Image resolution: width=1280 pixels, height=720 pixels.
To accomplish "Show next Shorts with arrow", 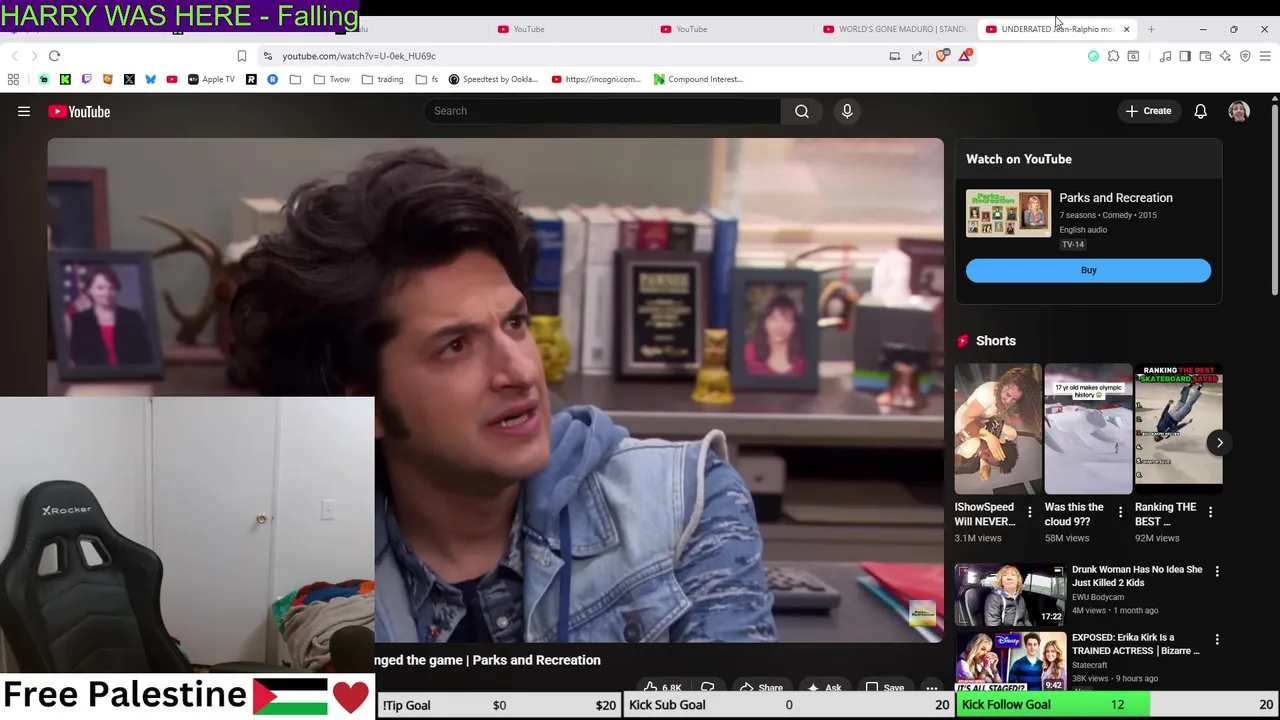I will point(1219,442).
